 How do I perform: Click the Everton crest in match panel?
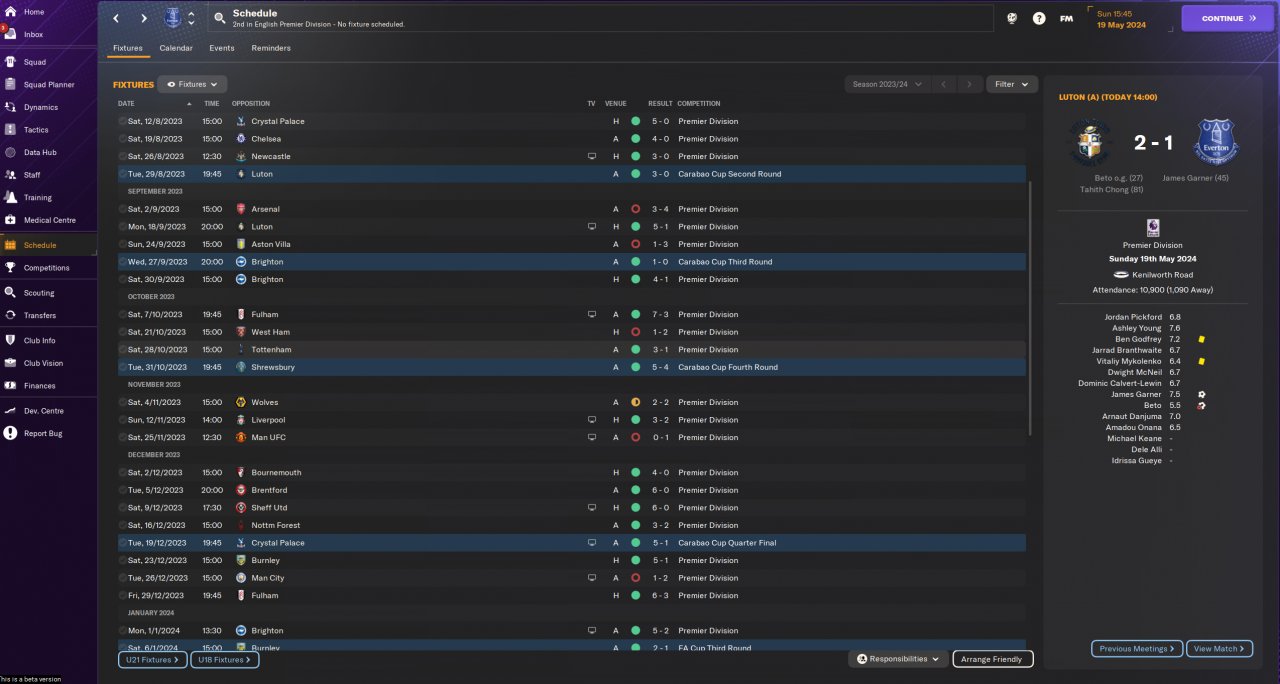pos(1217,142)
